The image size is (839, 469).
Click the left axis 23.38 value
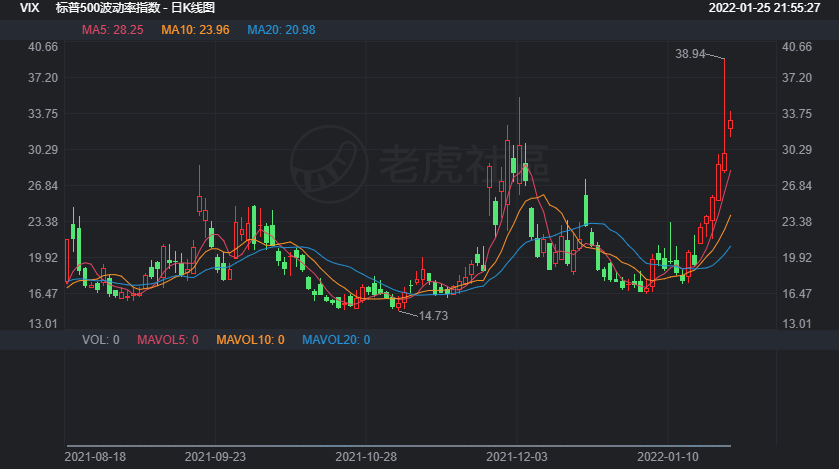coord(43,222)
